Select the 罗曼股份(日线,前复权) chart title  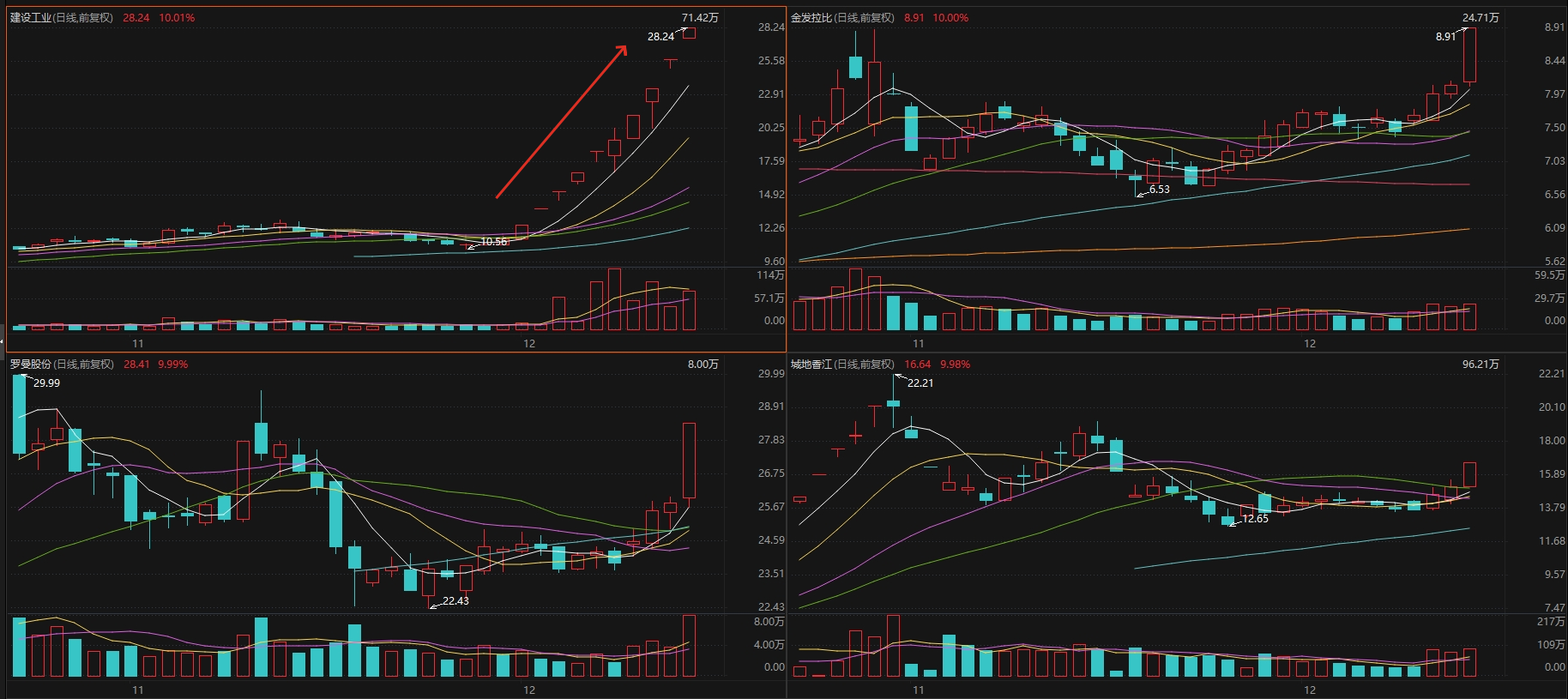pos(62,364)
